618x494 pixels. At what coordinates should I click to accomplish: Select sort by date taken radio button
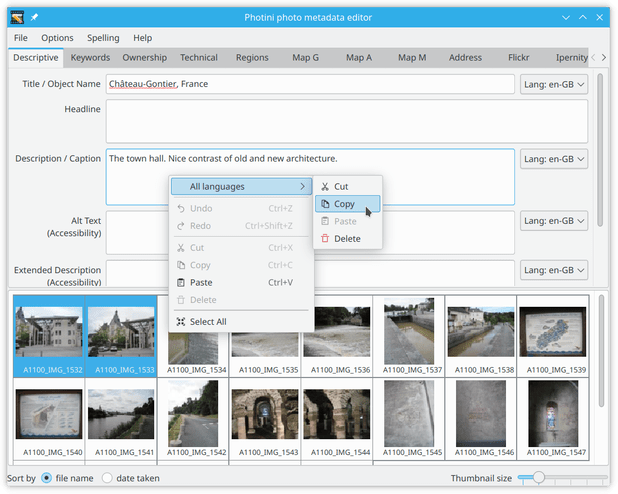pos(107,478)
